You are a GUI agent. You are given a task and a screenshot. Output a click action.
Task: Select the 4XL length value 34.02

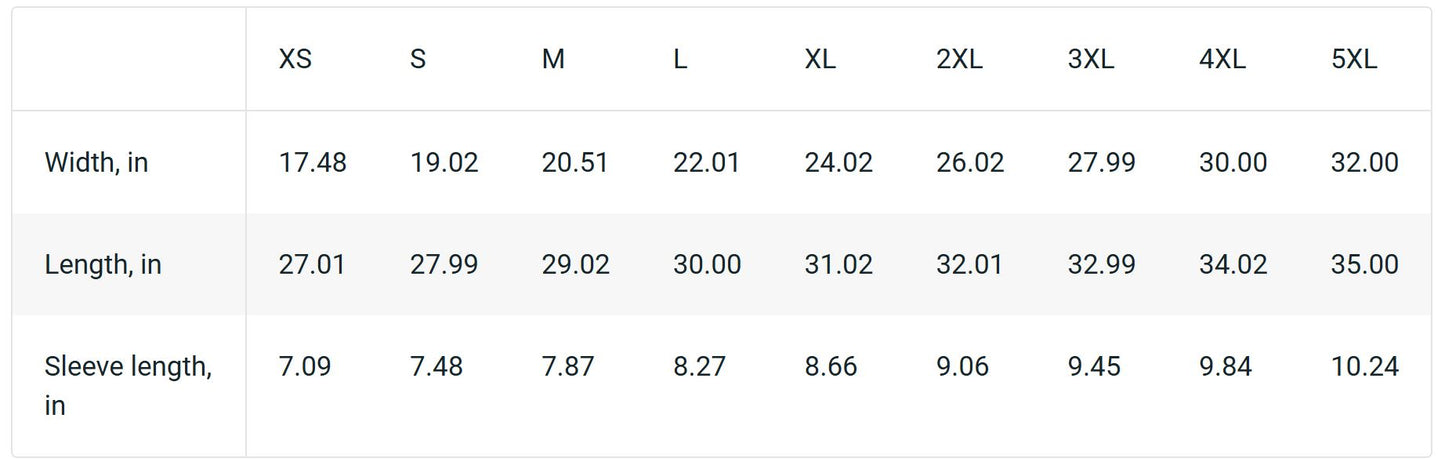click(x=1233, y=265)
